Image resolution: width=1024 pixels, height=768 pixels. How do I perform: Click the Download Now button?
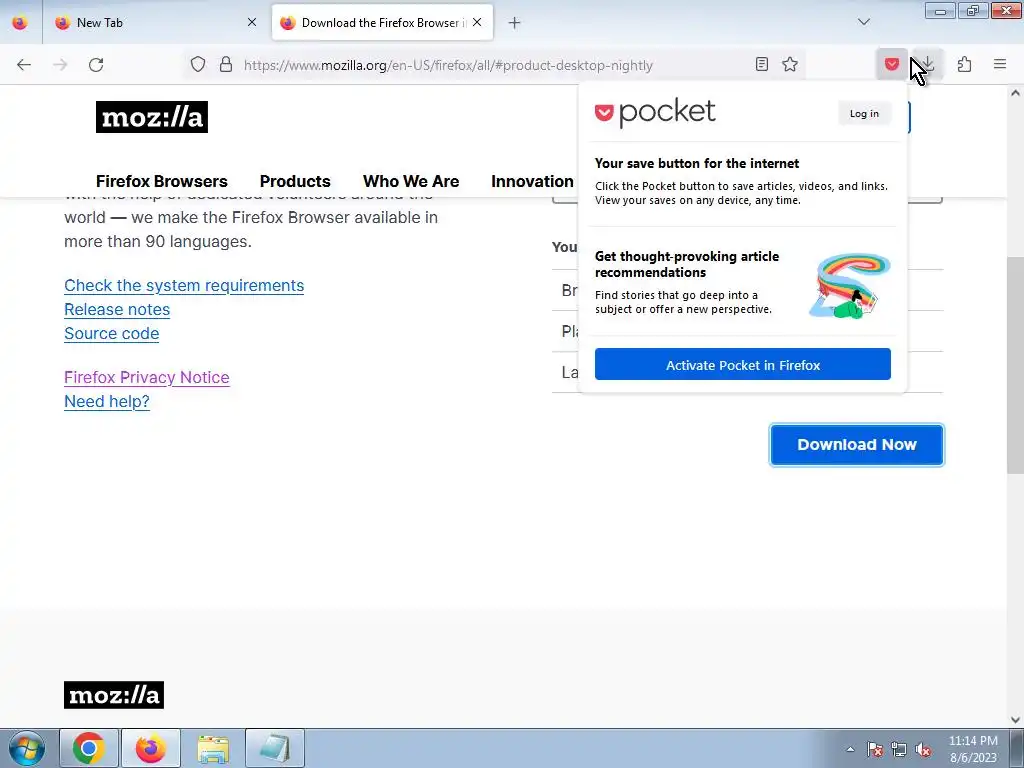pos(857,445)
